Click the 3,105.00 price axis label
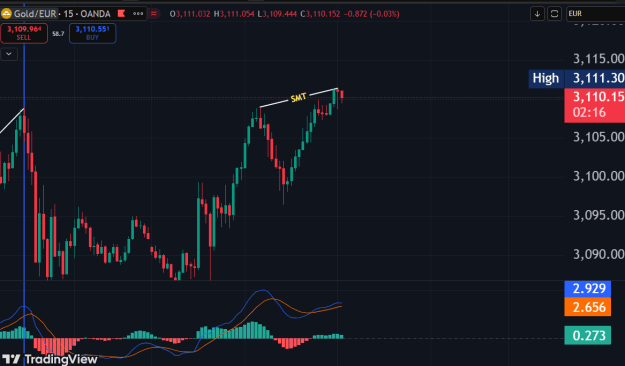The width and height of the screenshot is (625, 366). (x=599, y=137)
